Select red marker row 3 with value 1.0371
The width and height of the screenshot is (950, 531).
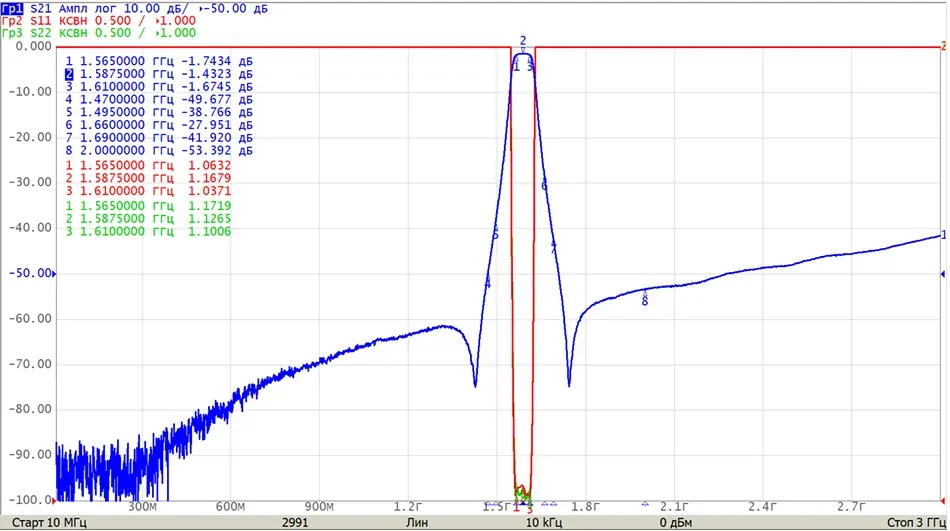148,191
